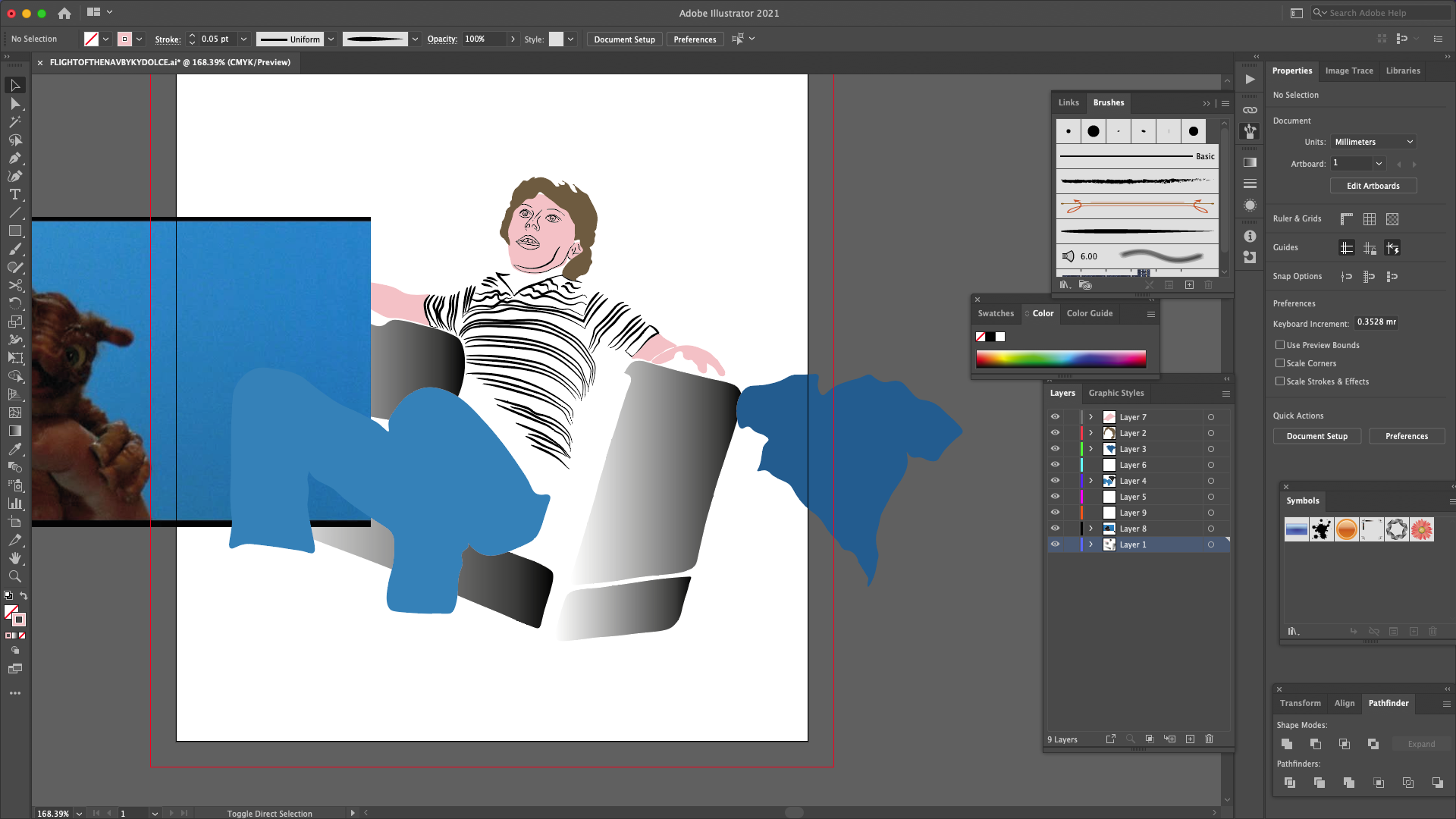Switch to the Swatches tab
The image size is (1456, 819).
coord(996,313)
